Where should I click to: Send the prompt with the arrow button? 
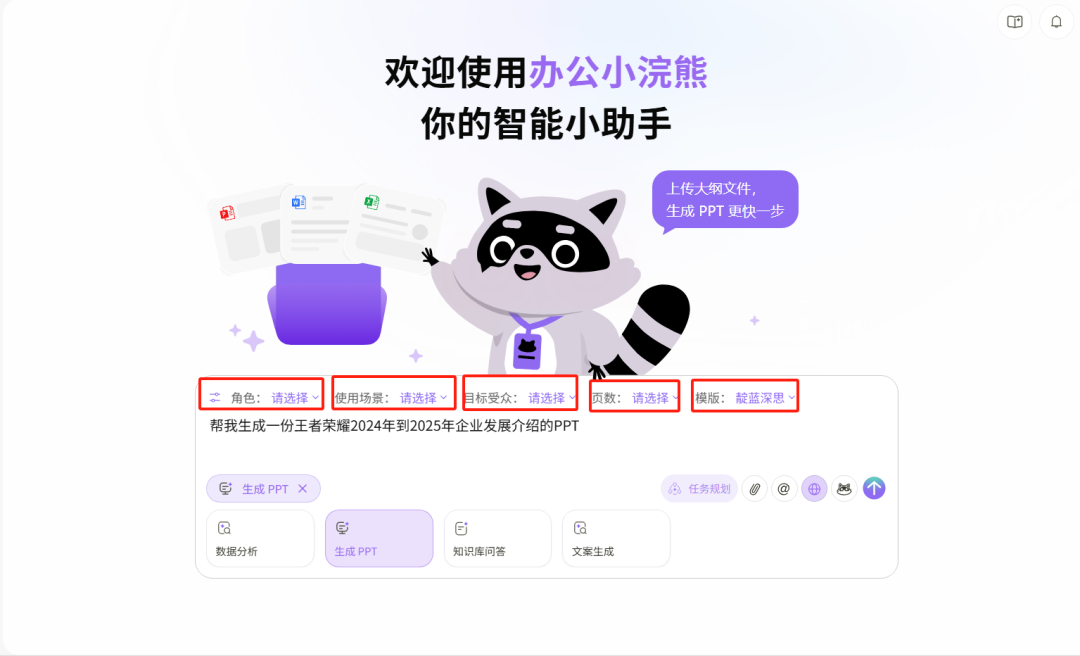coord(874,489)
